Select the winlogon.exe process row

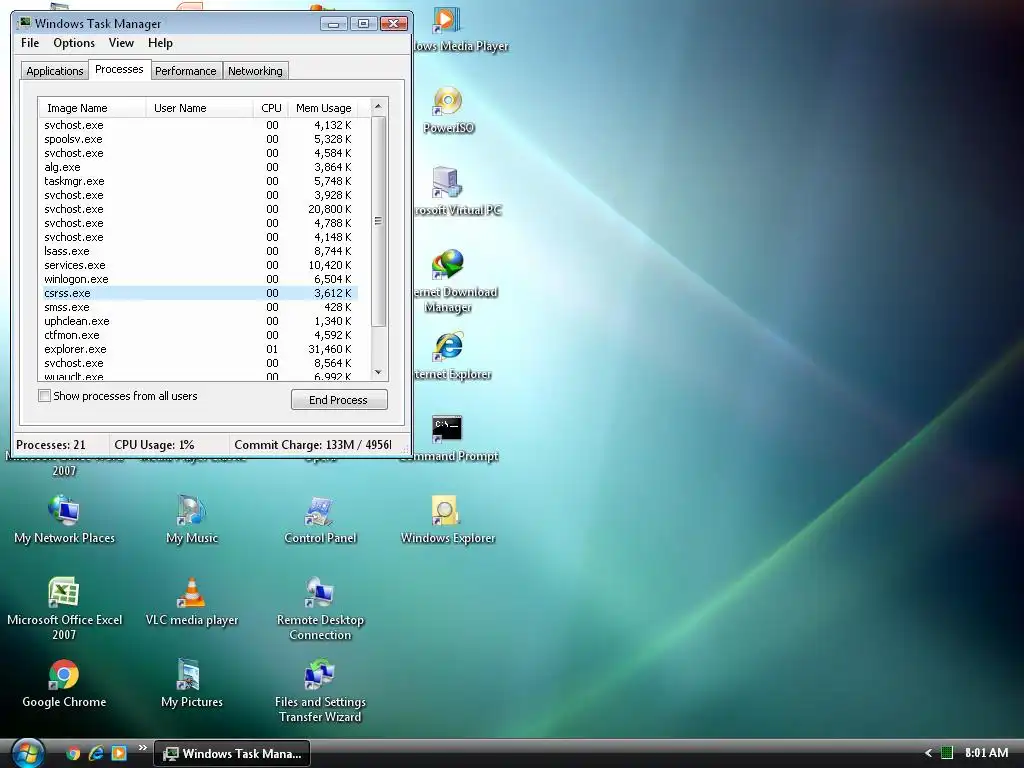(200, 279)
